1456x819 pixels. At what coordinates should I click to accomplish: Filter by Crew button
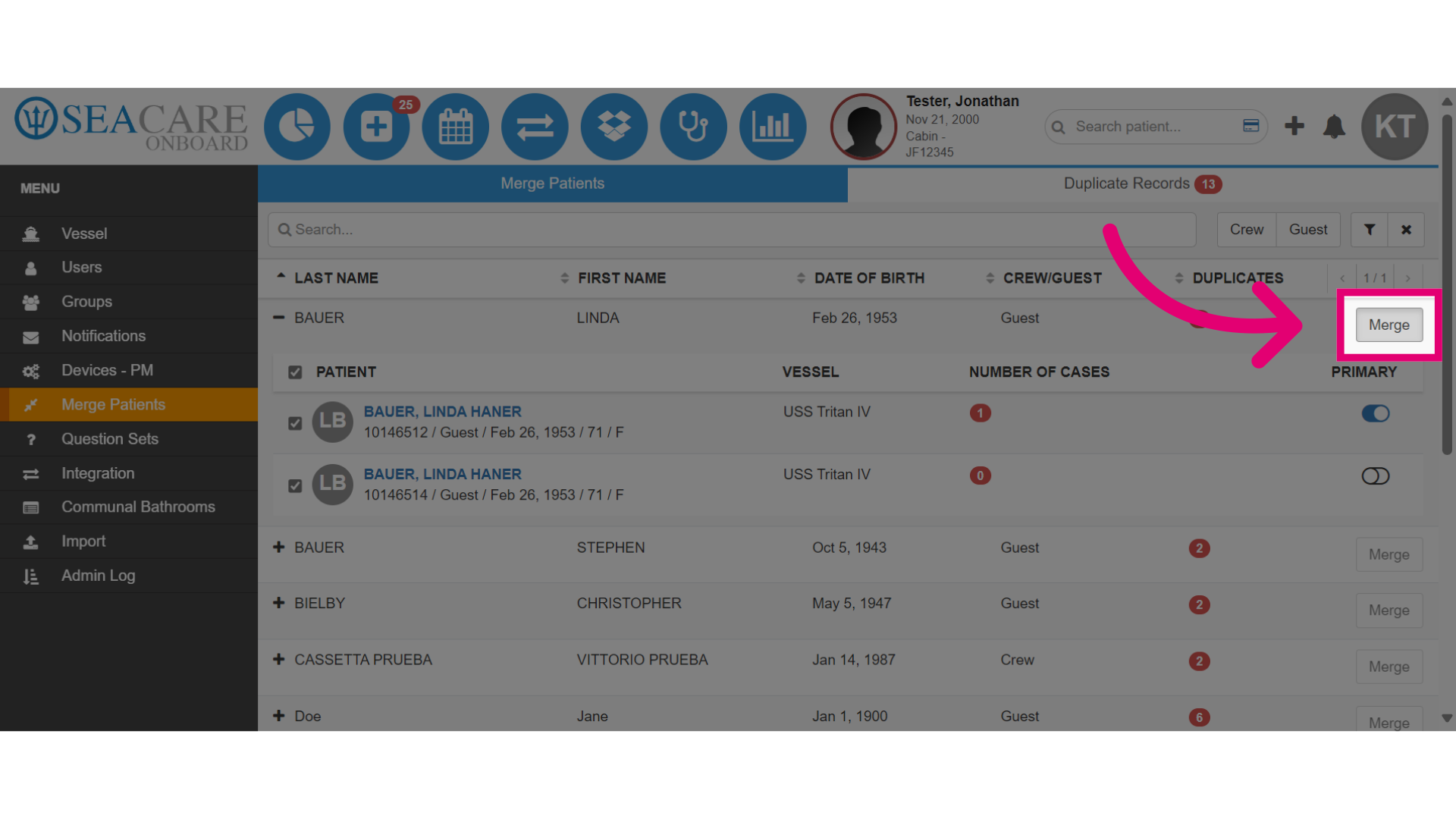[x=1247, y=229]
